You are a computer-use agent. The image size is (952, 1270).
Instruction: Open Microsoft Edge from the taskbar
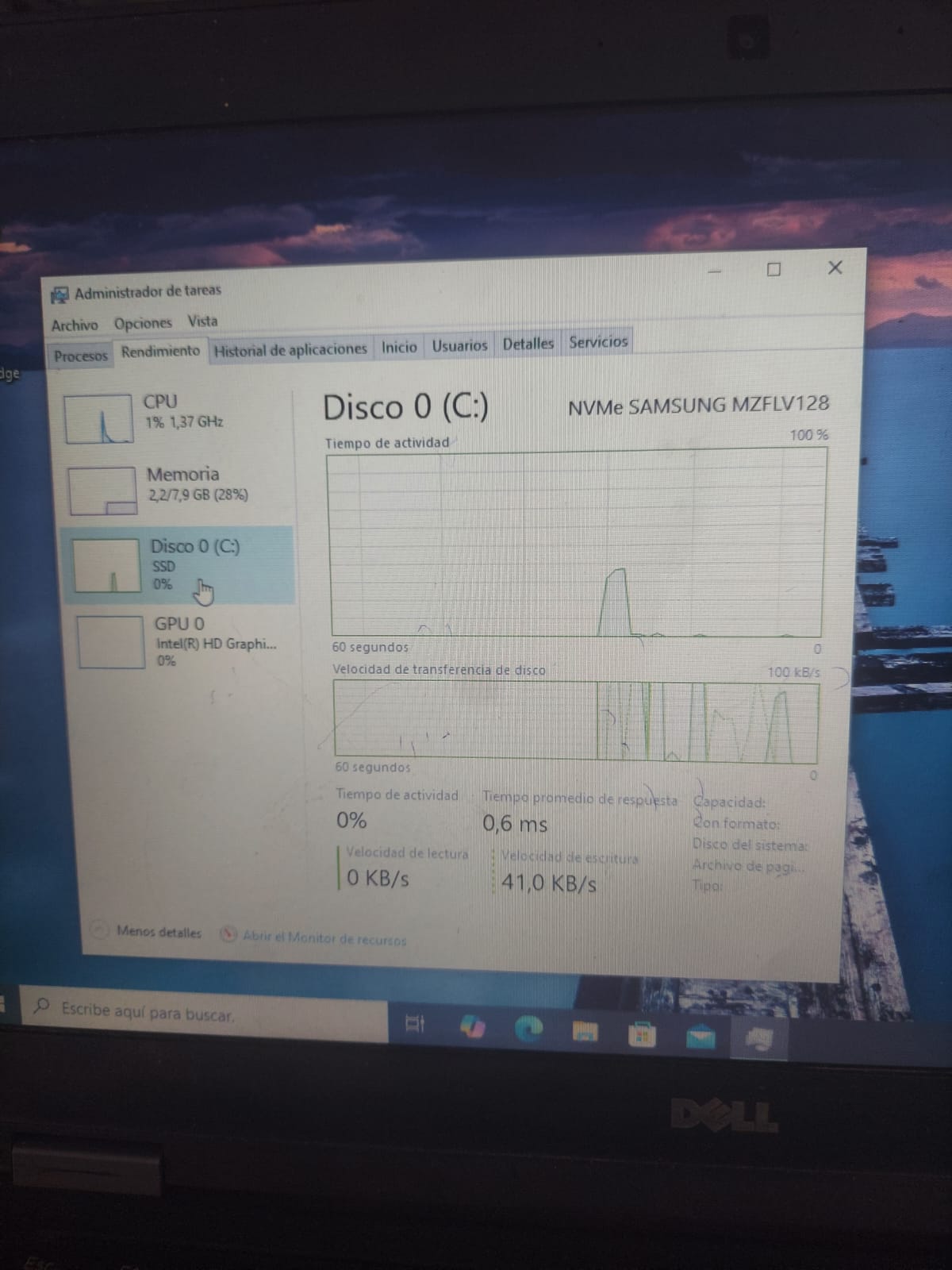pyautogui.click(x=529, y=1029)
